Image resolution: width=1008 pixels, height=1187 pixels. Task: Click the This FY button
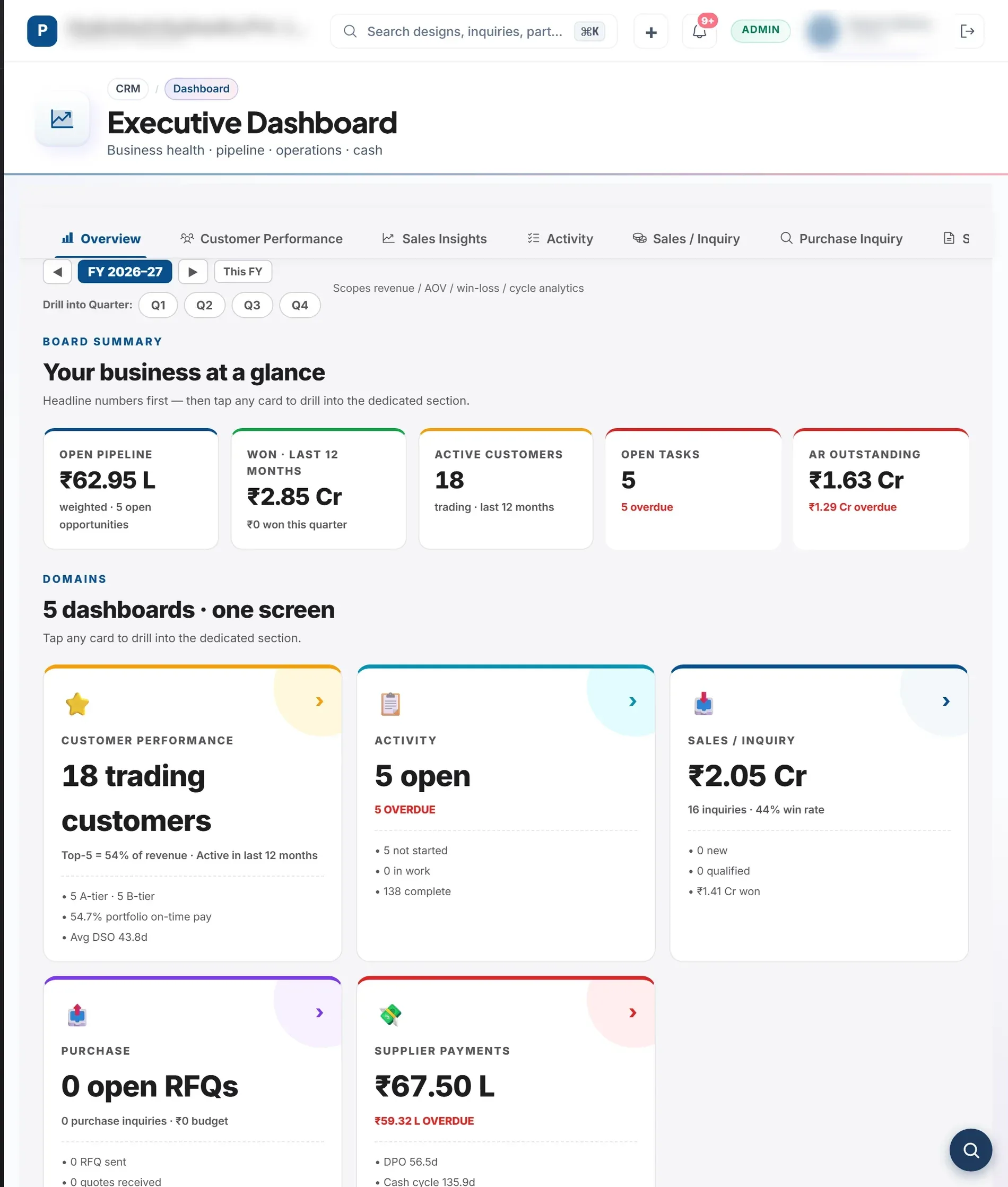point(243,272)
